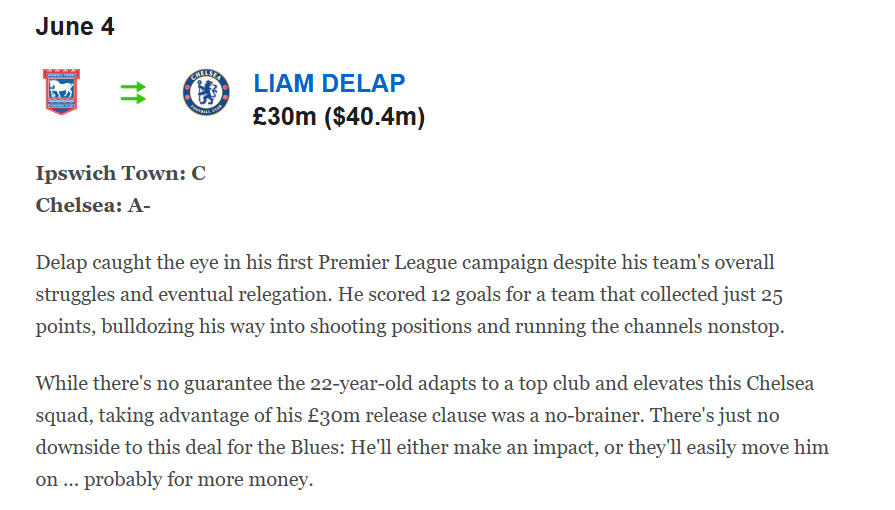Image resolution: width=895 pixels, height=510 pixels.
Task: Click the green double-arrow transfer icon
Action: click(x=133, y=93)
